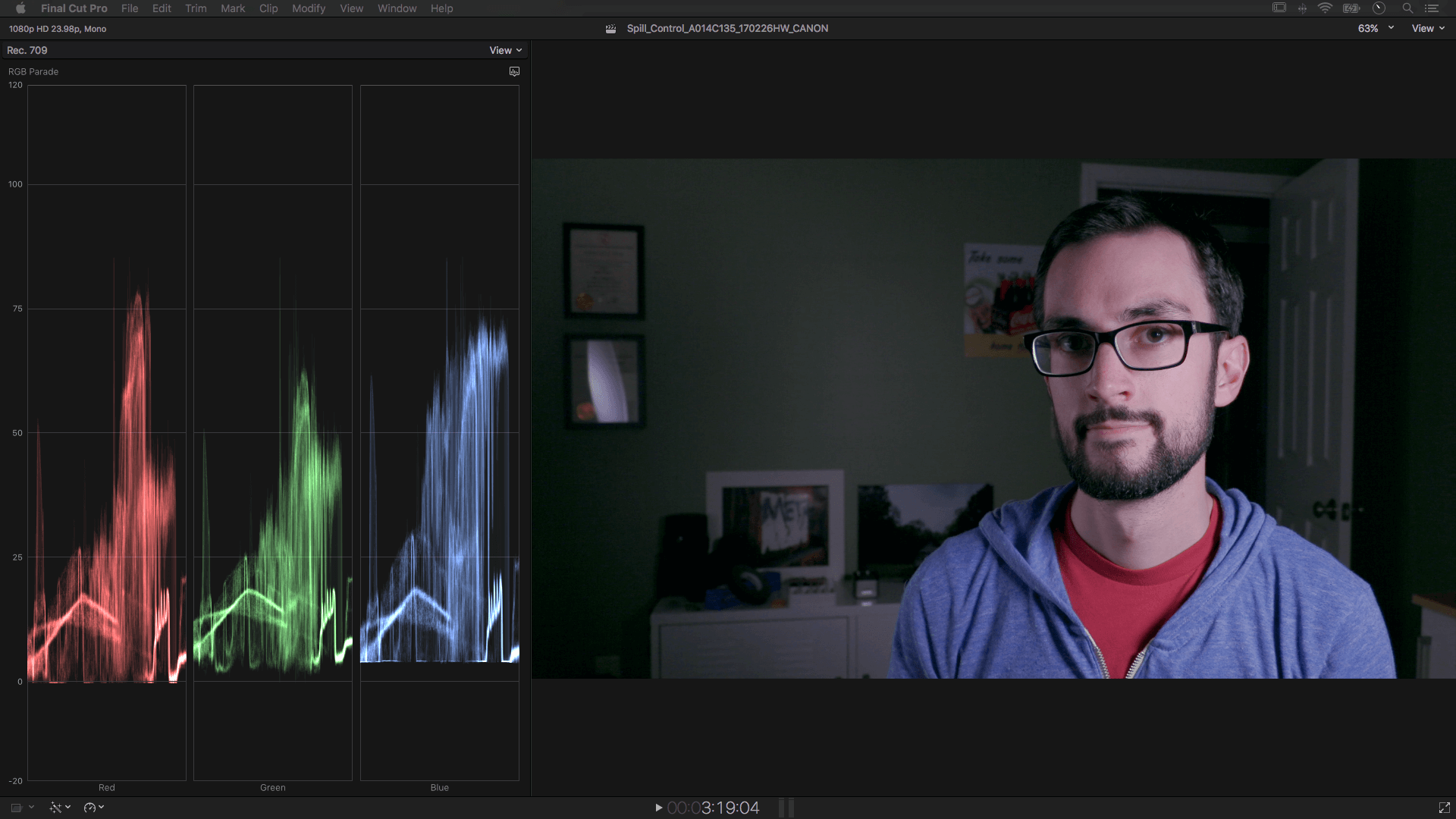The height and width of the screenshot is (819, 1456).
Task: Click the Blue channel waveform
Action: (x=440, y=432)
